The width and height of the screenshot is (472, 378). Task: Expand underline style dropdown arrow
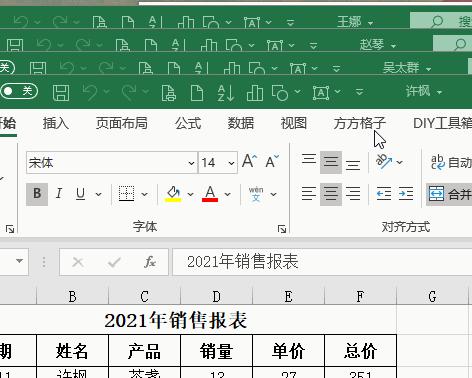point(99,194)
